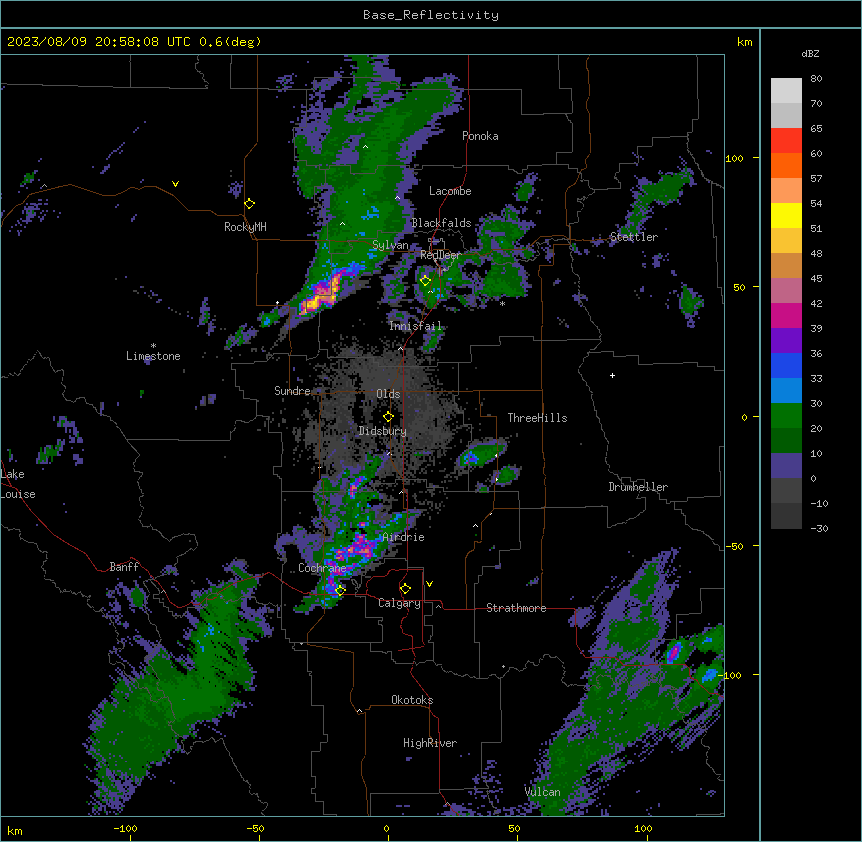The image size is (862, 842).
Task: Click the Lacombe town label
Action: click(450, 191)
